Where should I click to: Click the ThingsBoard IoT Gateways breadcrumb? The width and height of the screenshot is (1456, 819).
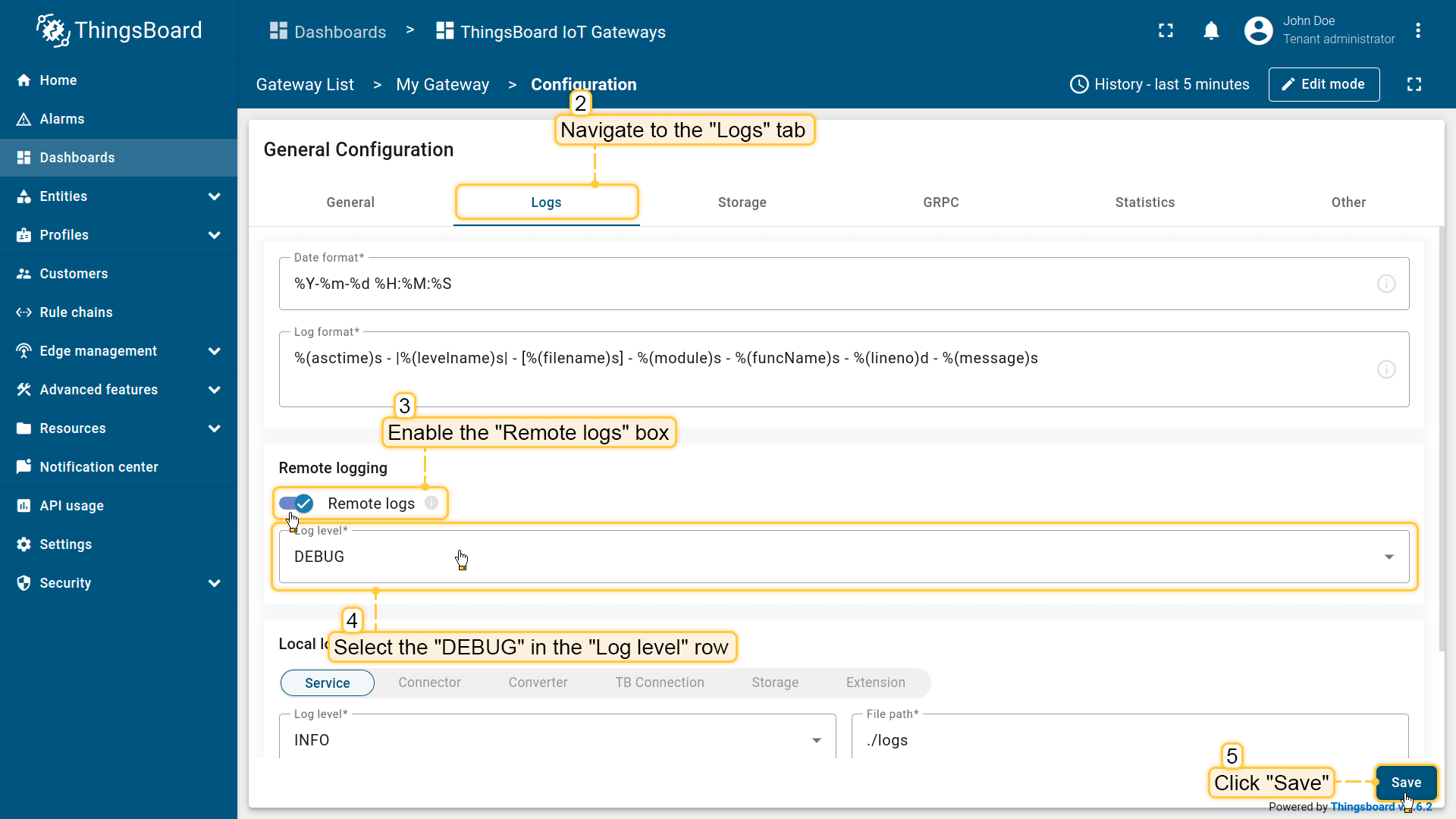tap(551, 32)
